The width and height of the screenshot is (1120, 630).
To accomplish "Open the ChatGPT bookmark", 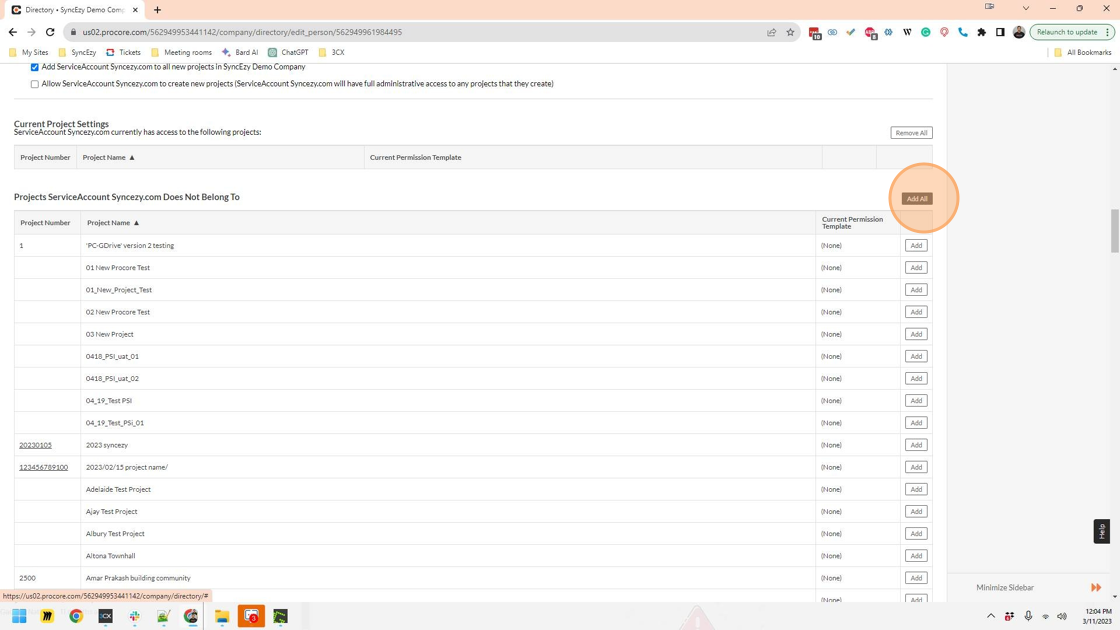I will pos(288,52).
